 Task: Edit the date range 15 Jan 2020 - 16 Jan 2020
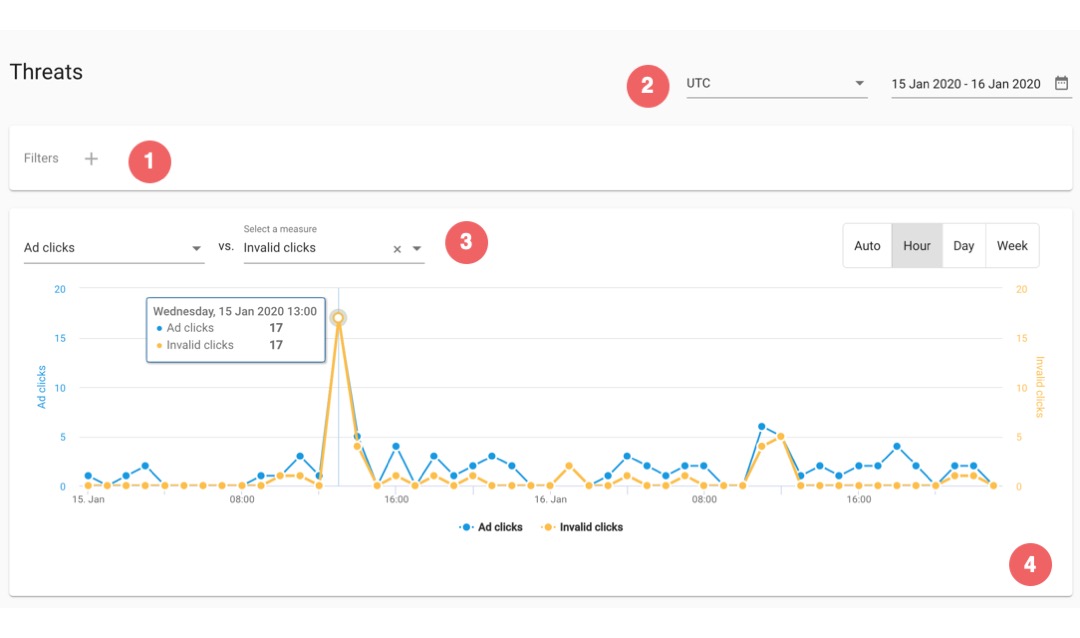(966, 84)
